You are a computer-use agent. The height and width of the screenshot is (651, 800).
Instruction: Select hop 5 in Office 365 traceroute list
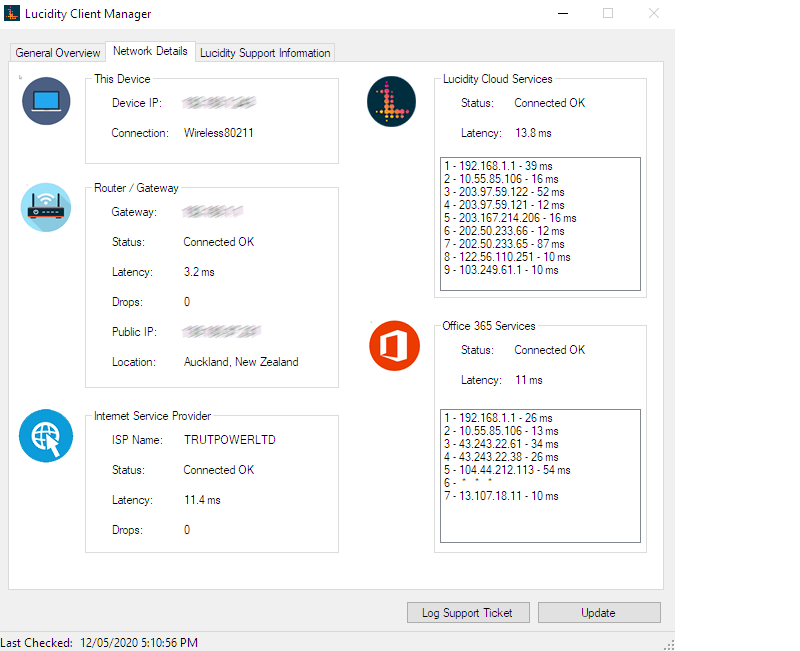(x=506, y=470)
